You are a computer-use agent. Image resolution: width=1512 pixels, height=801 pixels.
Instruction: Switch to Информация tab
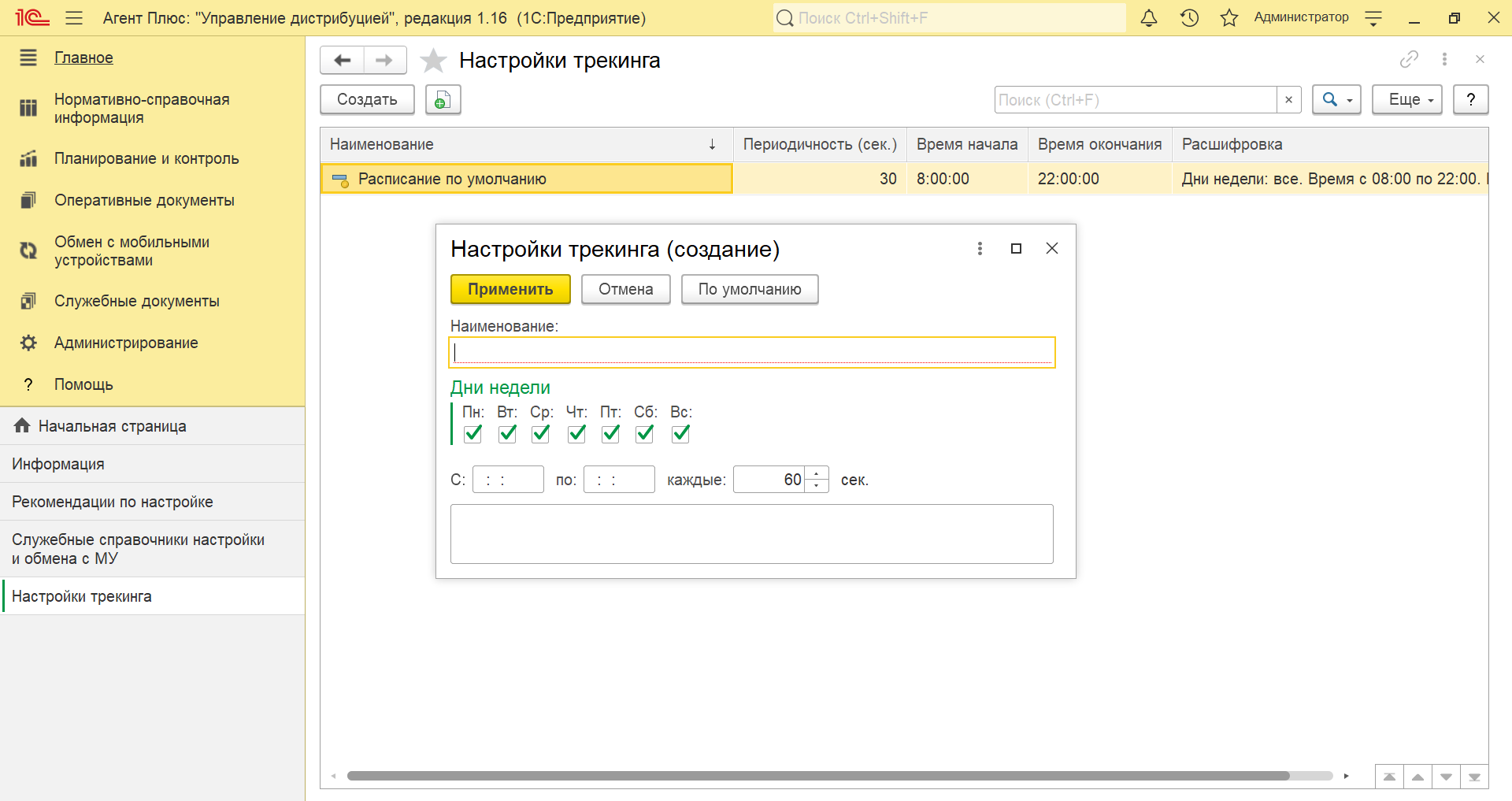153,464
